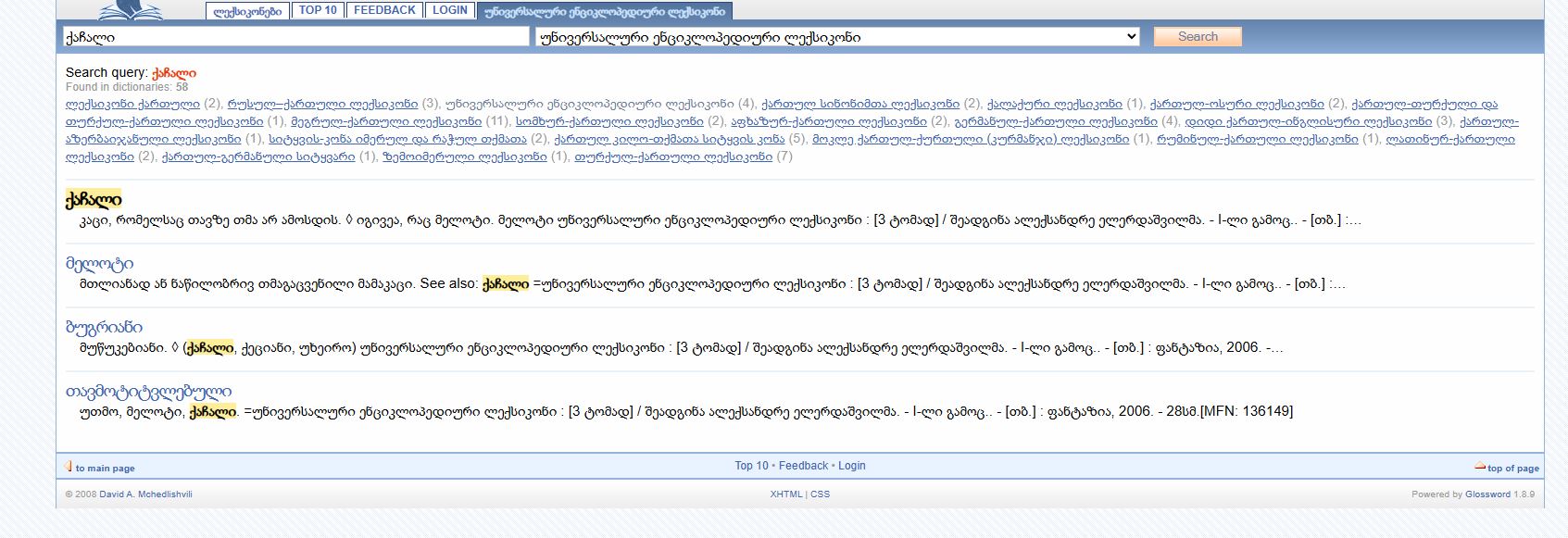Open ქართულ კილო-თქმათა სიტყვის კონა link
The image size is (1568, 538).
click(670, 139)
